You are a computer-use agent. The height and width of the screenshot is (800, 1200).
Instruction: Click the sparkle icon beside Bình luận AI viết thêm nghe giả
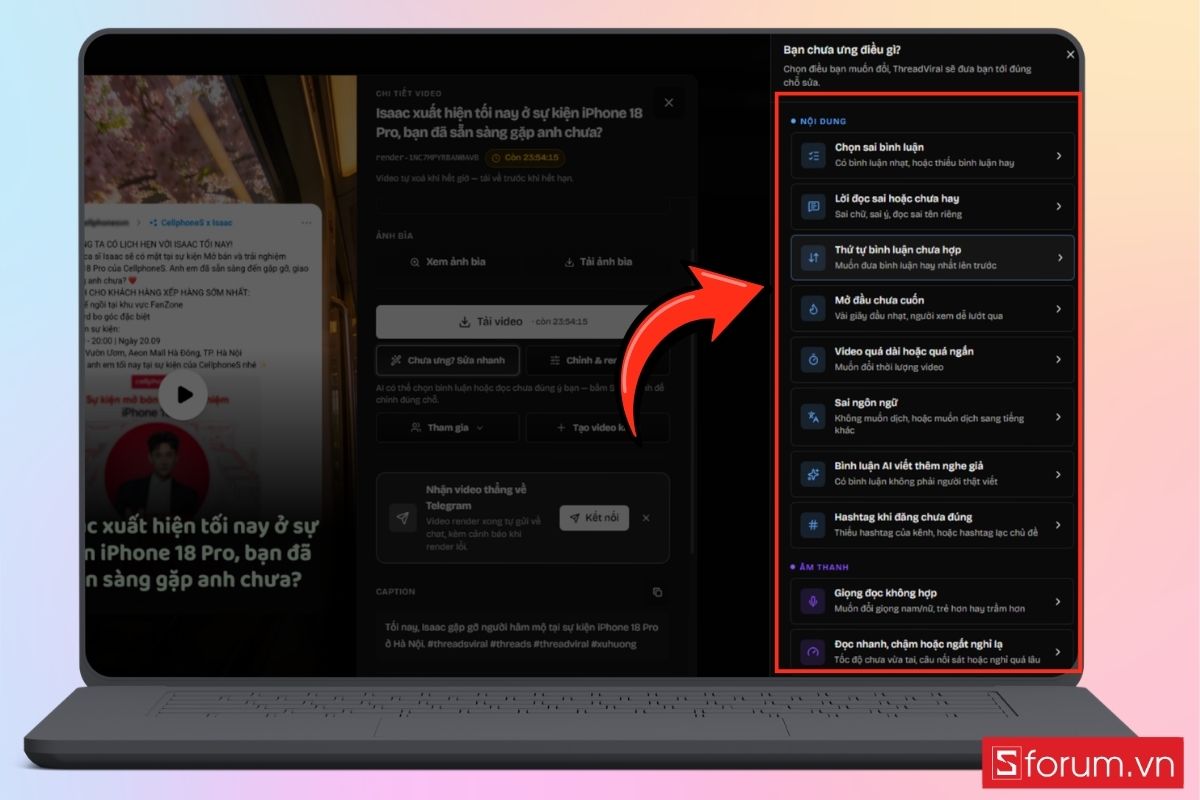click(x=813, y=474)
